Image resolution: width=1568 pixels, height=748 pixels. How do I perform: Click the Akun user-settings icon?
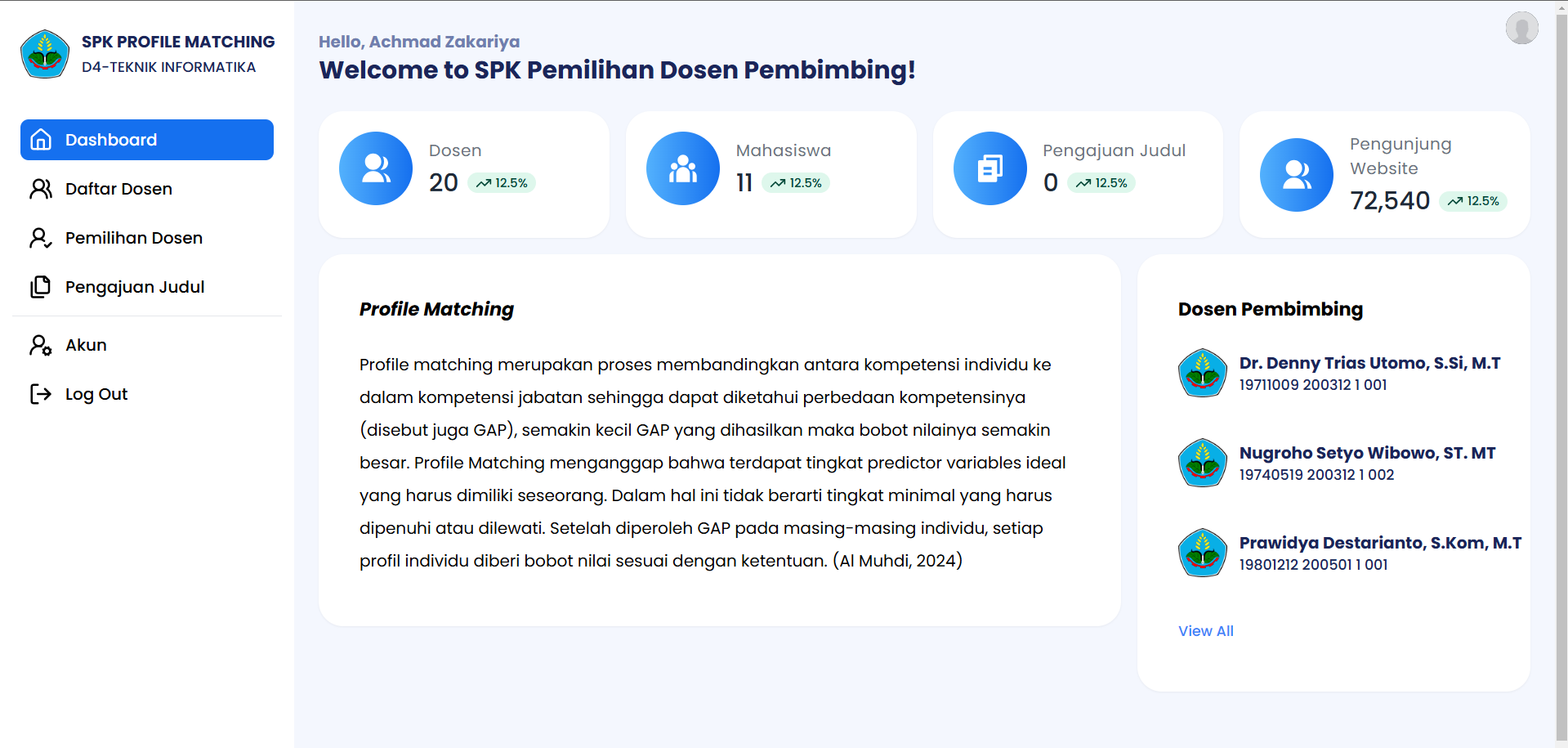pos(41,345)
